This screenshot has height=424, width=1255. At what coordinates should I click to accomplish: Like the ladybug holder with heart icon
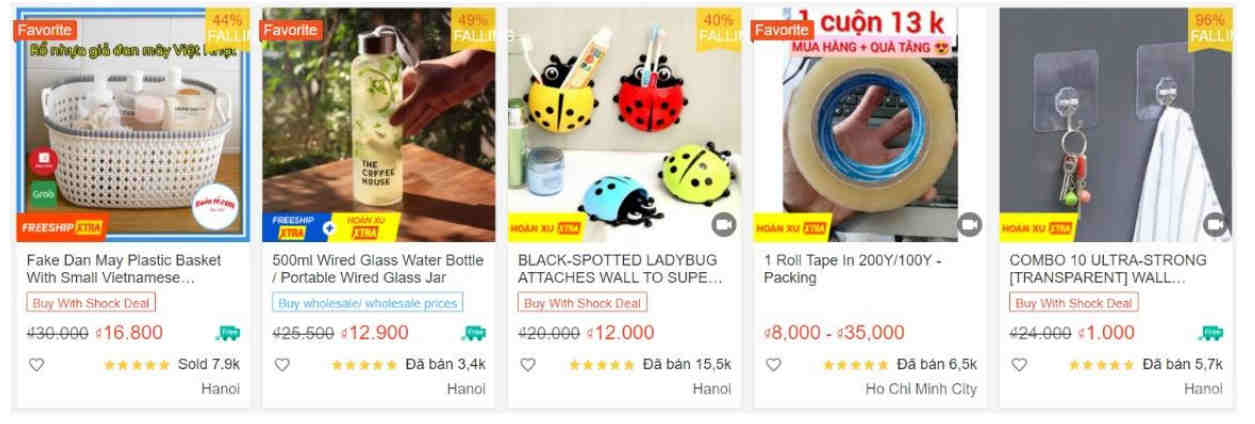tap(528, 365)
